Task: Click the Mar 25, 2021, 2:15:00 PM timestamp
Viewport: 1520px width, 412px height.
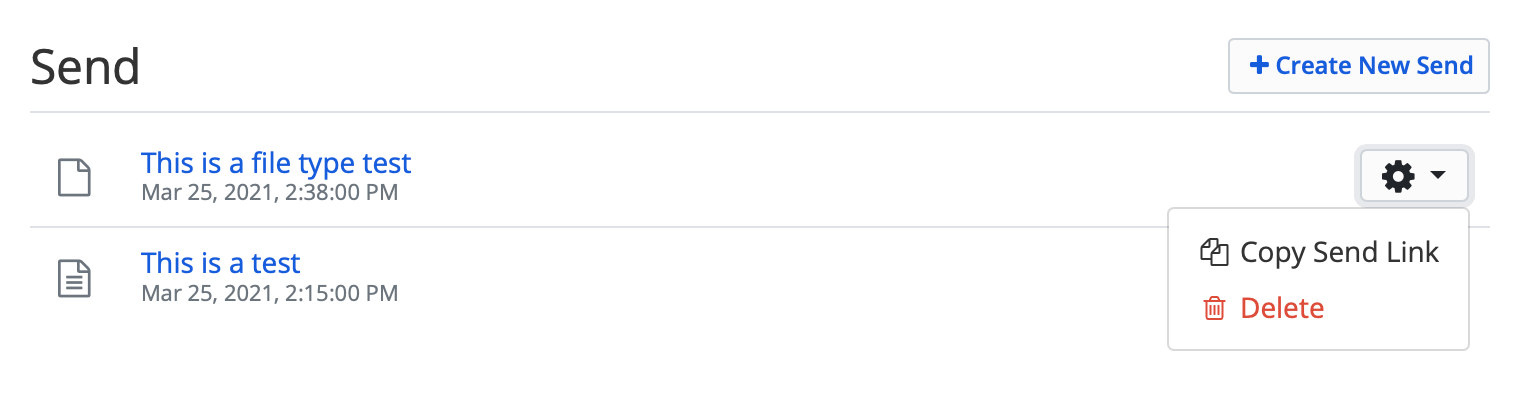Action: coord(270,293)
